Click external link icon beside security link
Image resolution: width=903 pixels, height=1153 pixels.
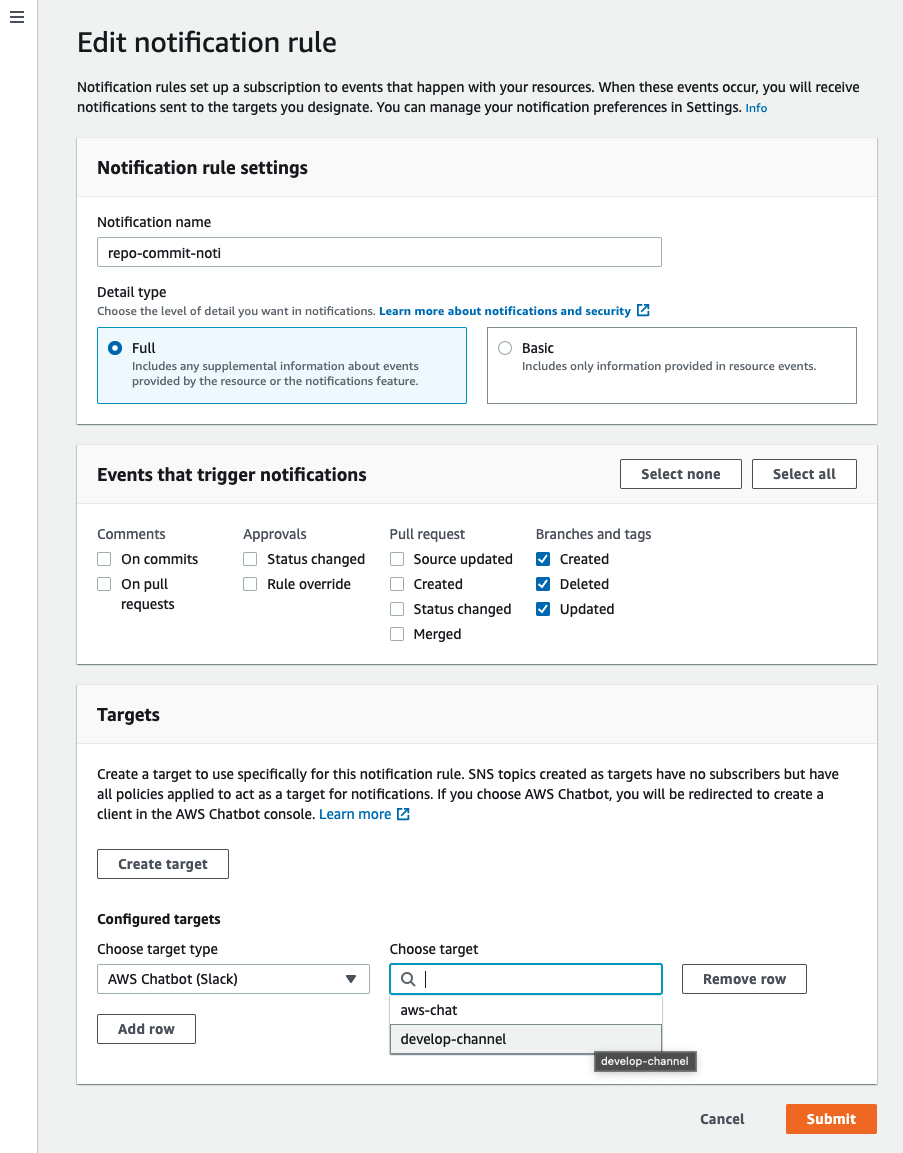[x=643, y=311]
